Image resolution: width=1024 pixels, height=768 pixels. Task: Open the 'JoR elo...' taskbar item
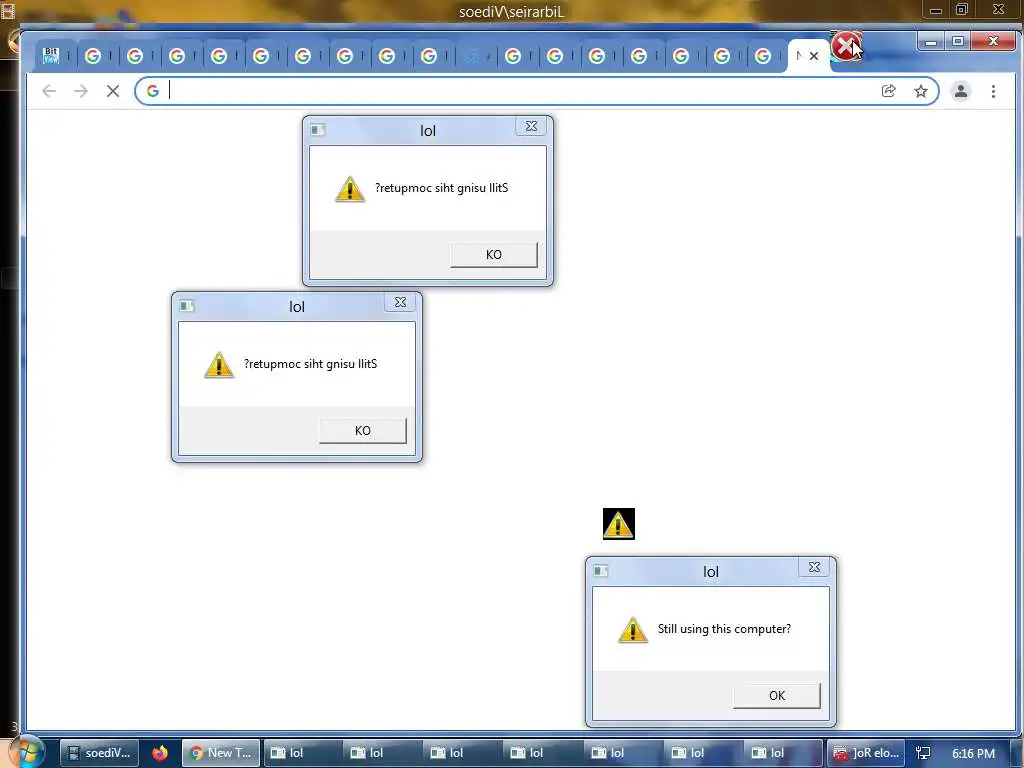(866, 753)
